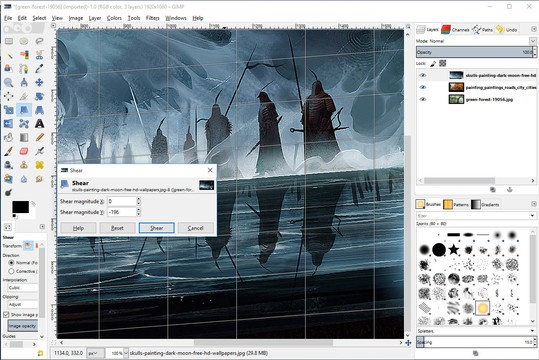Select the Paths tool in toolbox

click(24, 69)
